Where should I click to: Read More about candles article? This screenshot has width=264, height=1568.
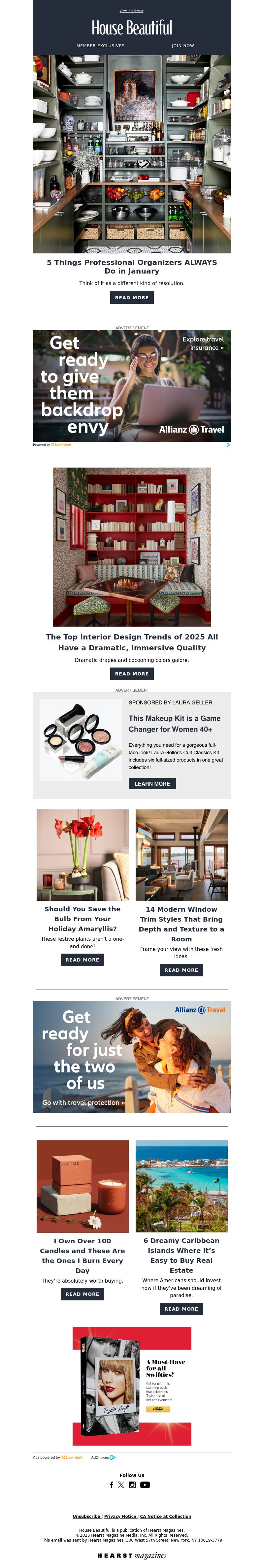pos(82,1294)
